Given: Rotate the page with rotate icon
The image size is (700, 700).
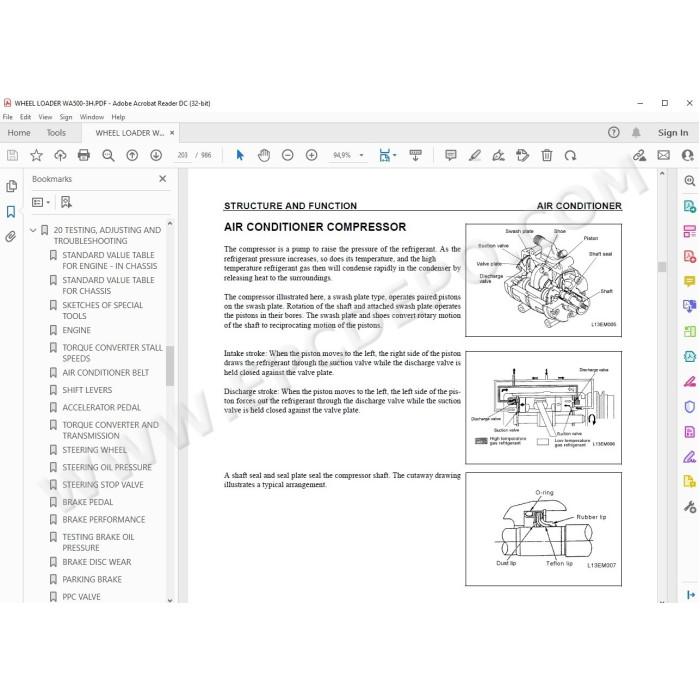Looking at the screenshot, I should 570,155.
